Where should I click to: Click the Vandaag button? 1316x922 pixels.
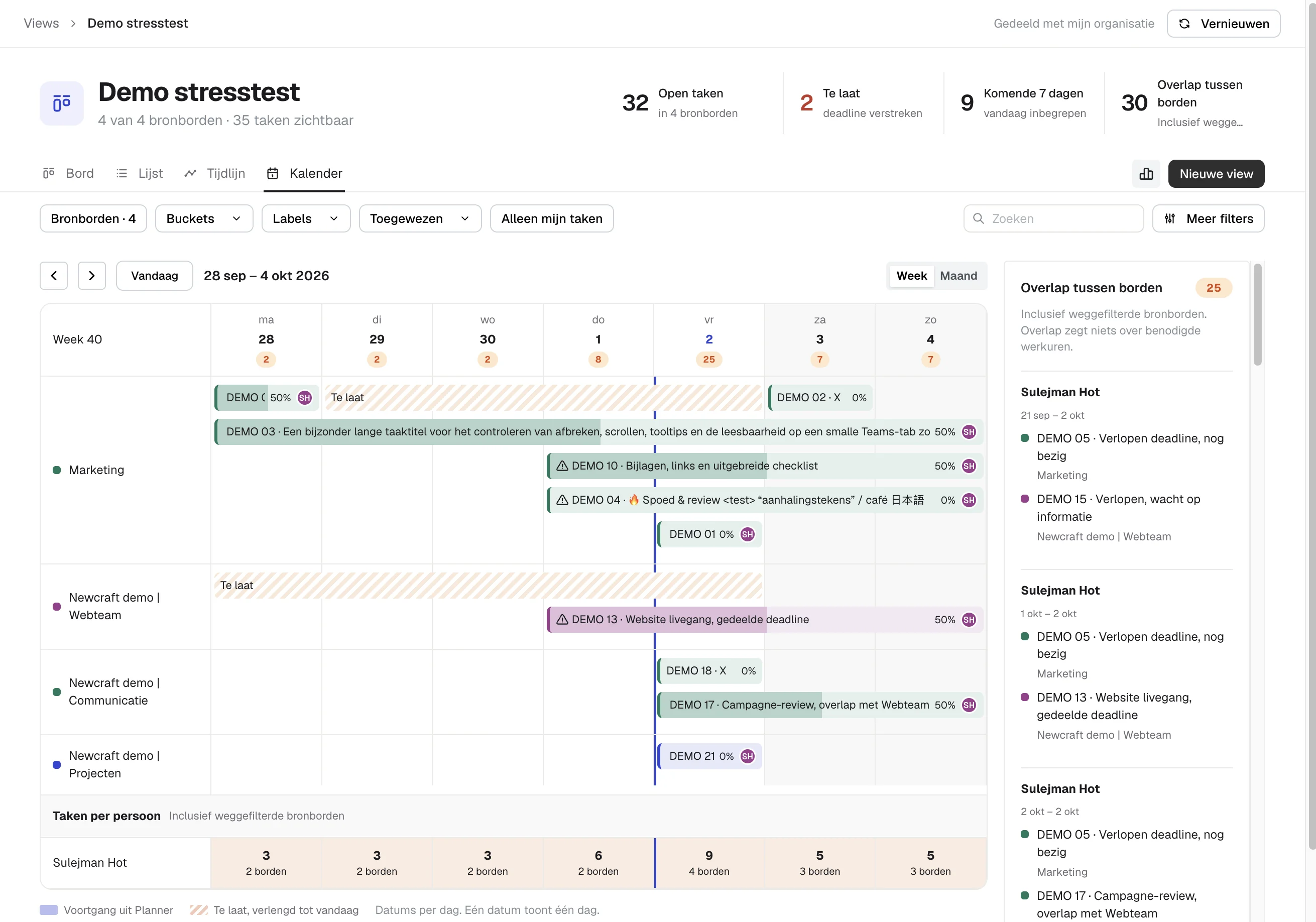[155, 276]
